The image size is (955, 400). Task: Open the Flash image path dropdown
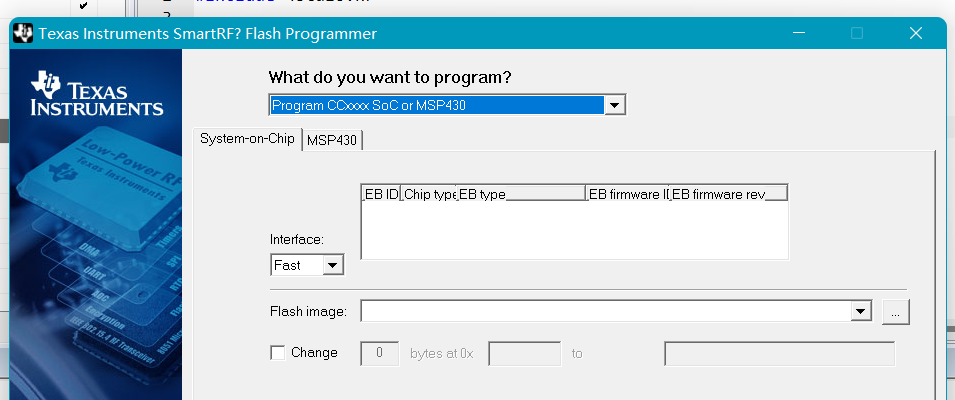click(x=859, y=312)
